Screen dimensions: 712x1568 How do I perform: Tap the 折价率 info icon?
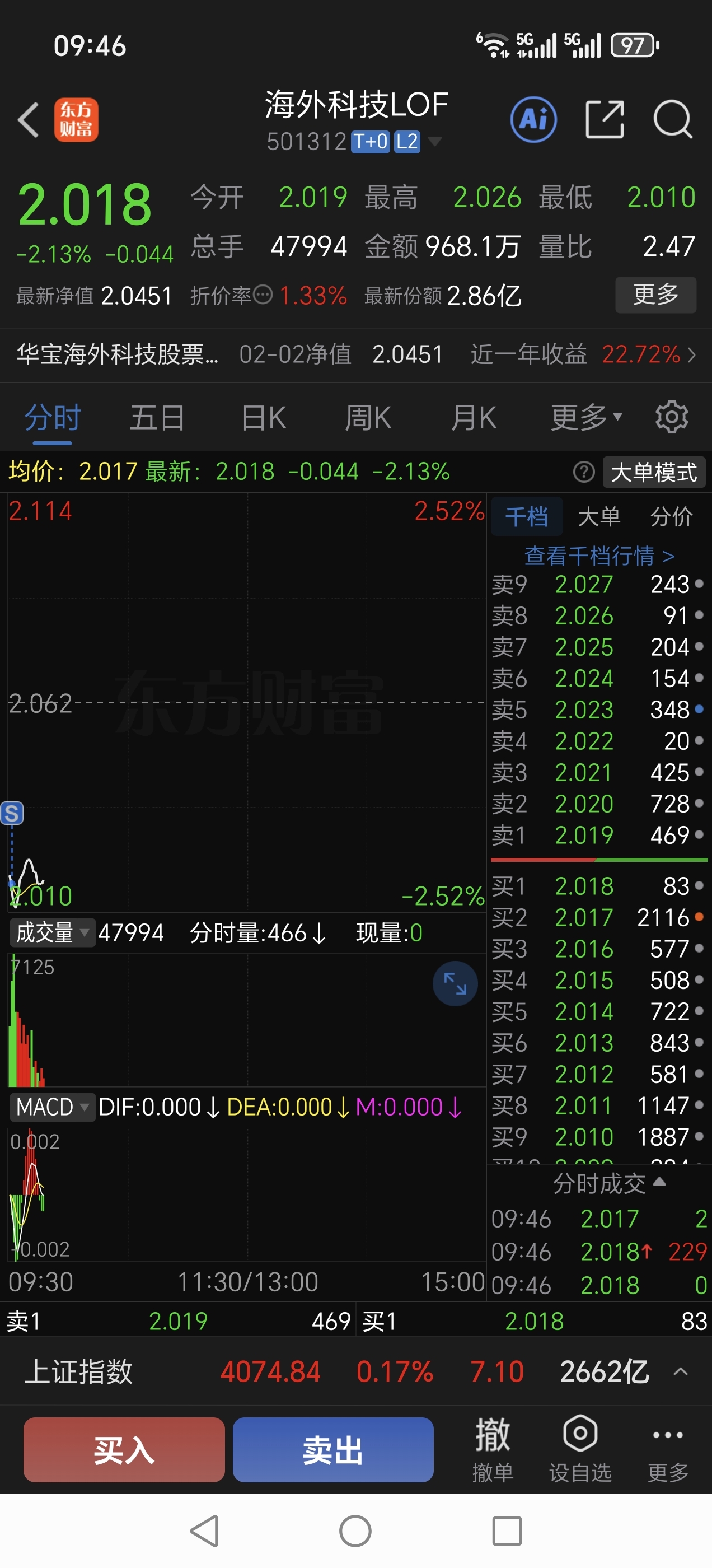(x=263, y=295)
